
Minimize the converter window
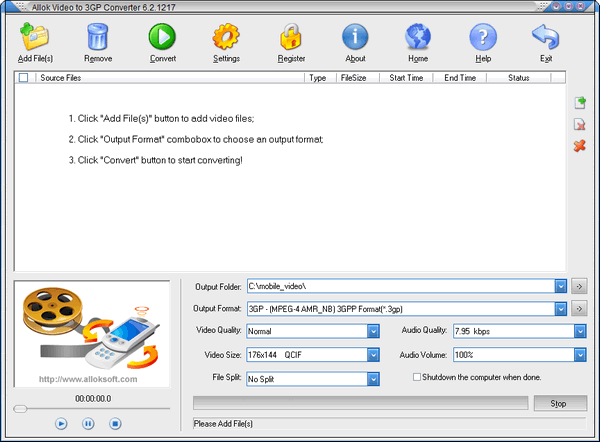556,6
